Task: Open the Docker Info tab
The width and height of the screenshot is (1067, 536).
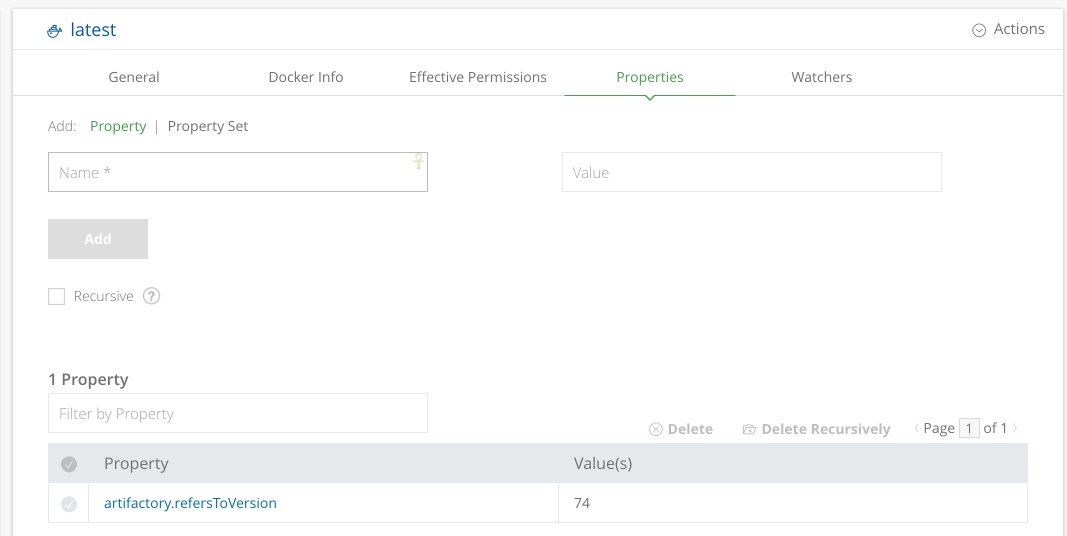Action: point(306,77)
